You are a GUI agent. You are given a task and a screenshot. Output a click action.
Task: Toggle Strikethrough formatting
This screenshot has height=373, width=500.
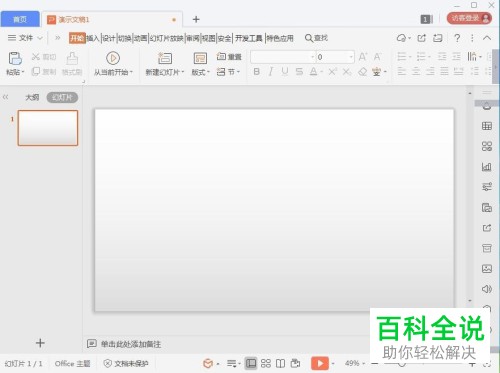pyautogui.click(x=299, y=71)
